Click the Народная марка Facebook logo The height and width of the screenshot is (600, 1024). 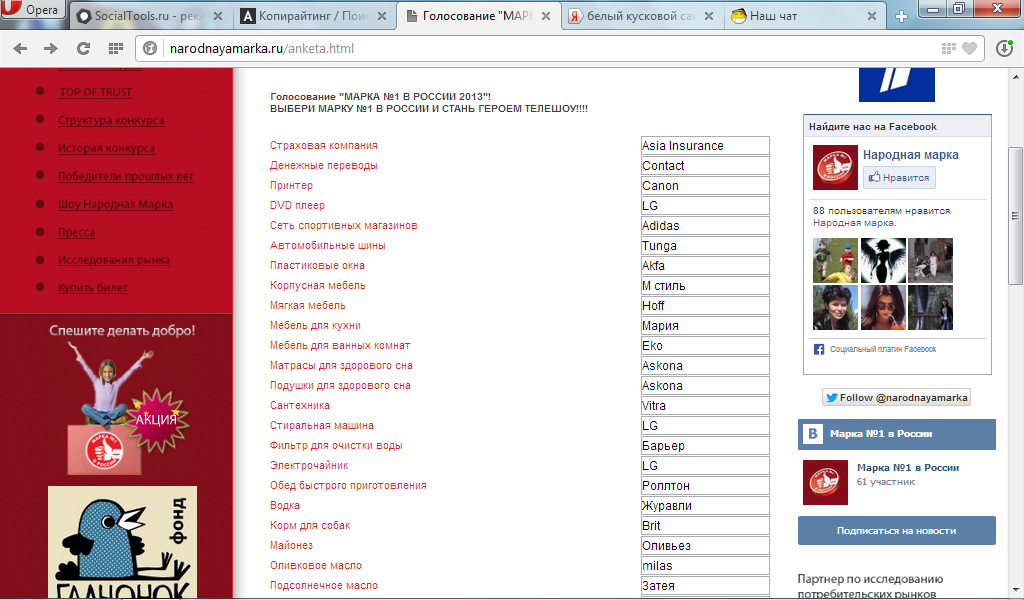pyautogui.click(x=835, y=168)
